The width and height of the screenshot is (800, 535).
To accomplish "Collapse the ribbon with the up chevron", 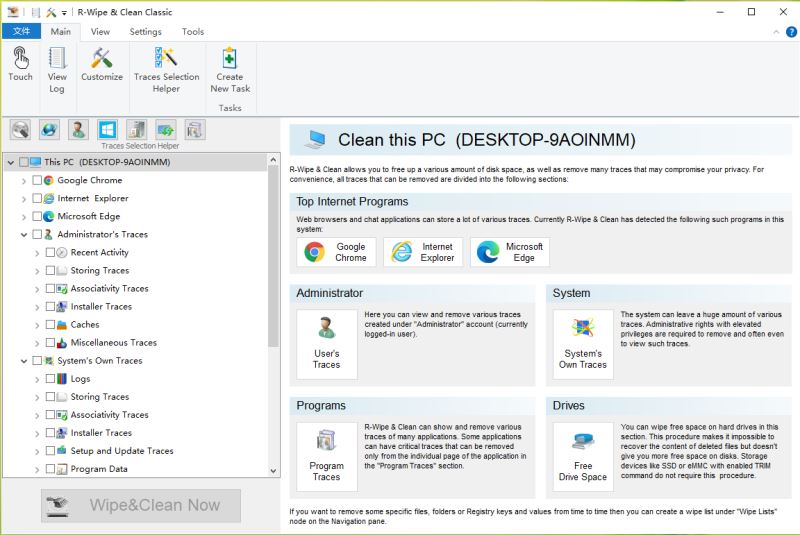I will coord(776,32).
